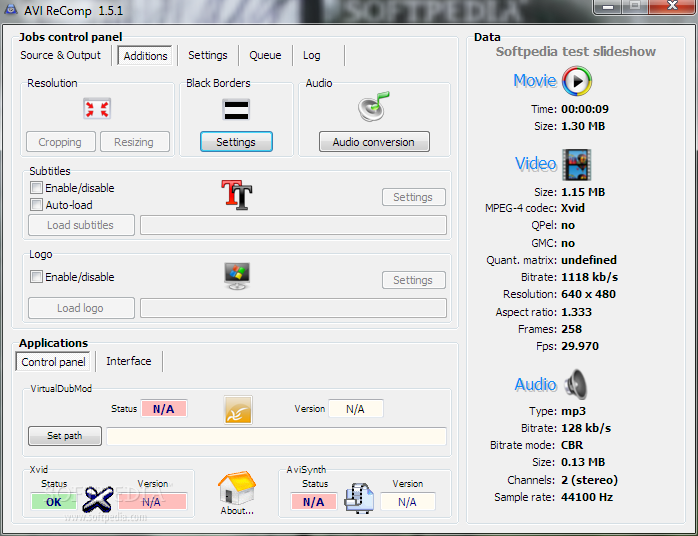Screen dimensions: 698x536
Task: Open Black Borders Settings button
Action: coord(236,142)
